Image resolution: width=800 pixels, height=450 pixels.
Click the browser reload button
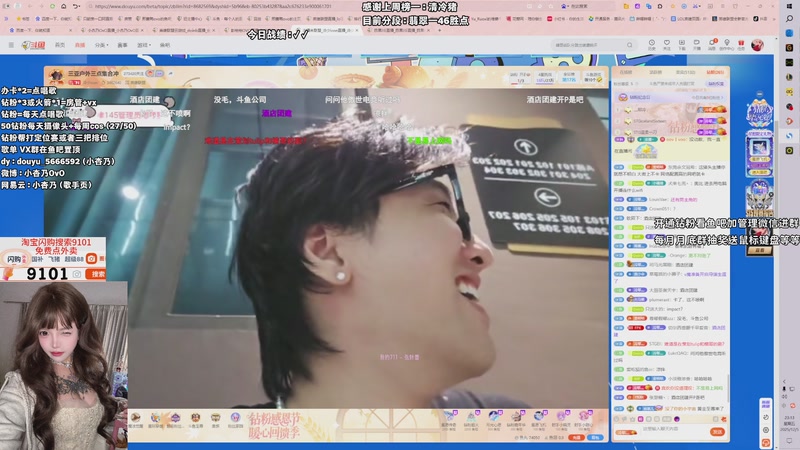pyautogui.click(x=52, y=6)
